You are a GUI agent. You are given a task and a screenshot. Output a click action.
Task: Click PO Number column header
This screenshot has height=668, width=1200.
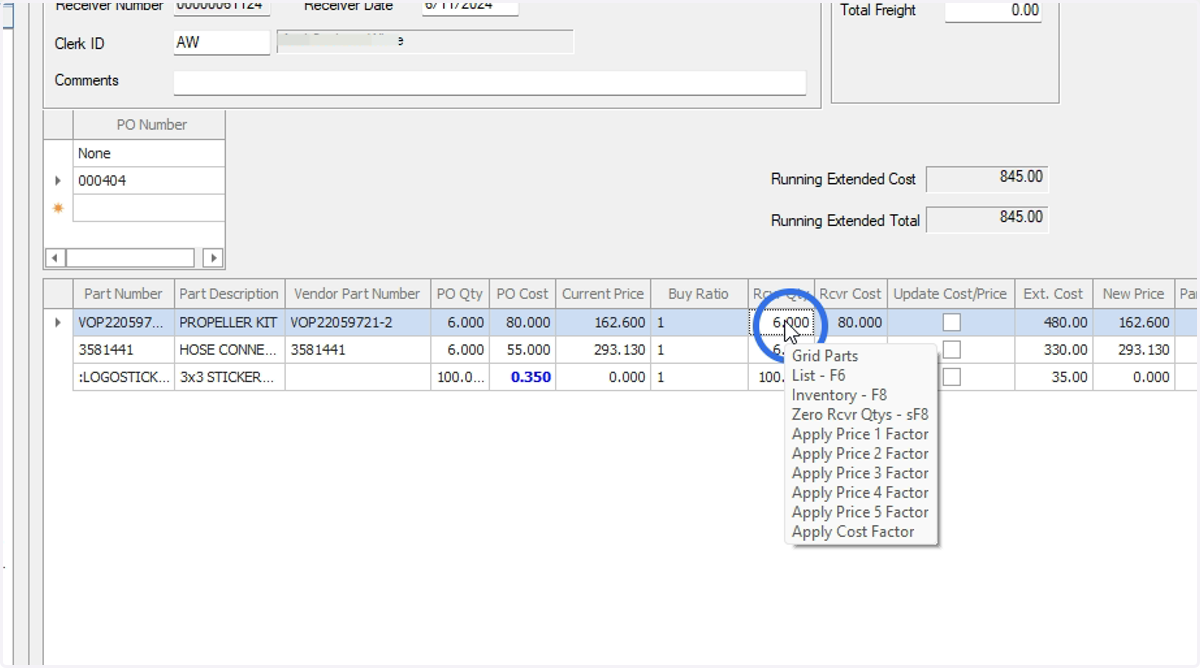point(149,125)
